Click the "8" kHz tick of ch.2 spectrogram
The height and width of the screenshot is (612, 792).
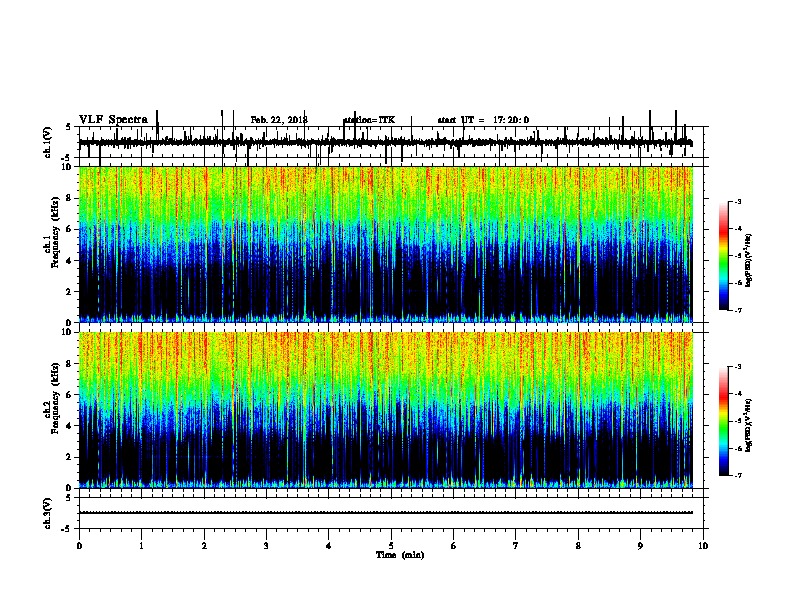tap(70, 364)
